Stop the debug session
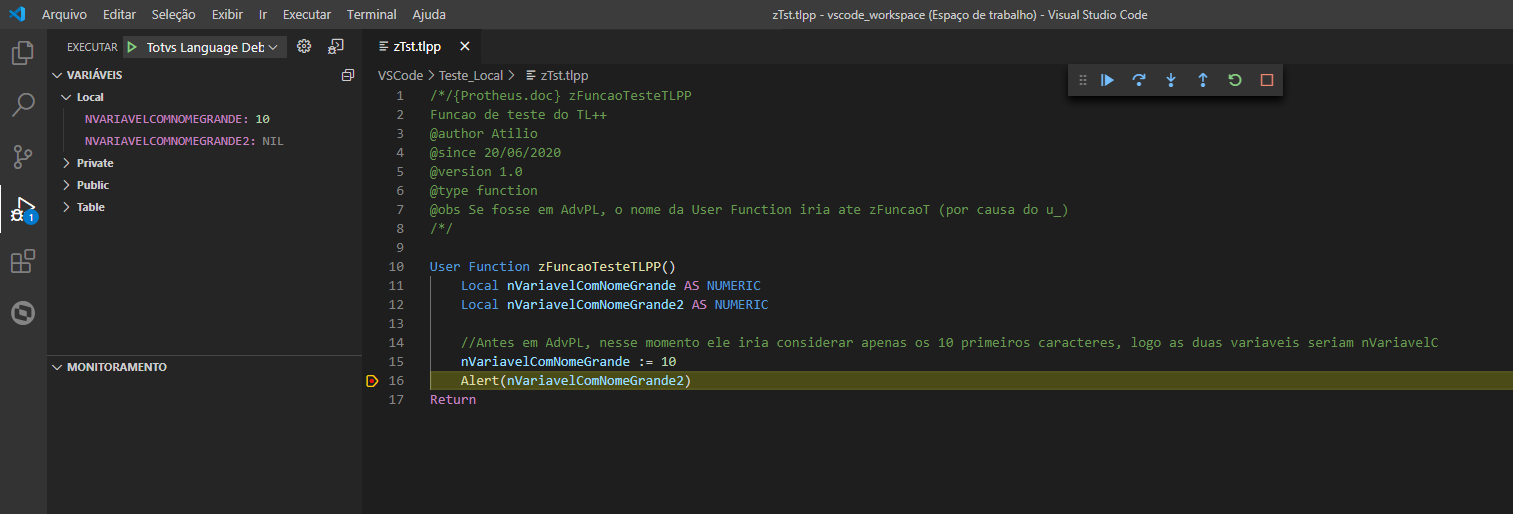The height and width of the screenshot is (514, 1513). click(1266, 80)
